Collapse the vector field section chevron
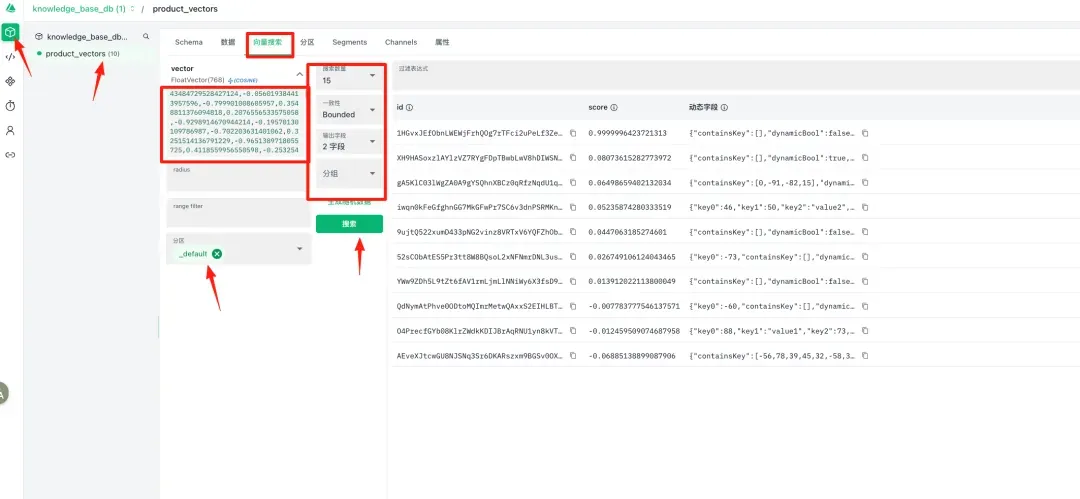 click(x=299, y=74)
